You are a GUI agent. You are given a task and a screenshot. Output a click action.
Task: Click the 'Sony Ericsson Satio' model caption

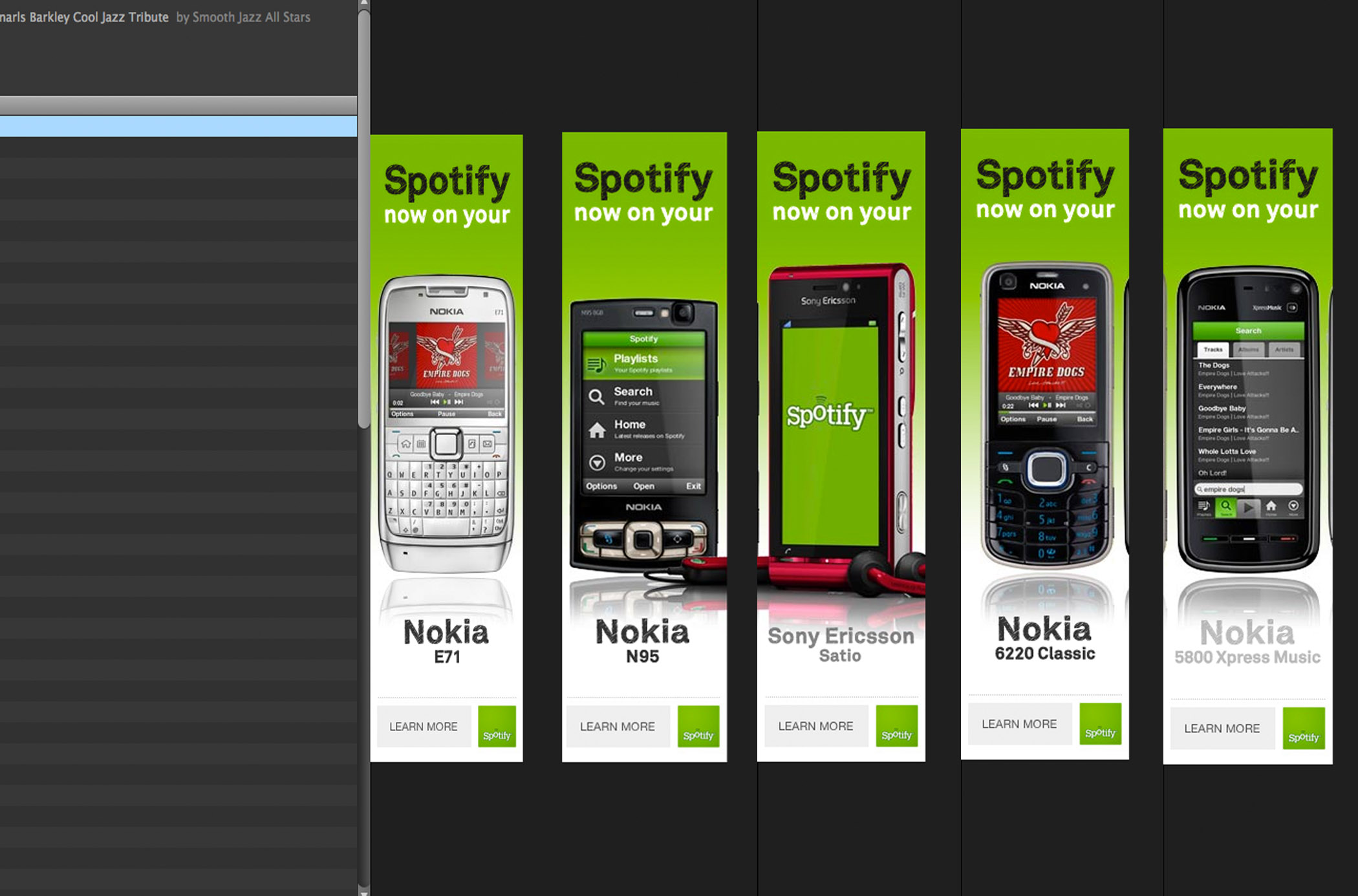[x=841, y=645]
